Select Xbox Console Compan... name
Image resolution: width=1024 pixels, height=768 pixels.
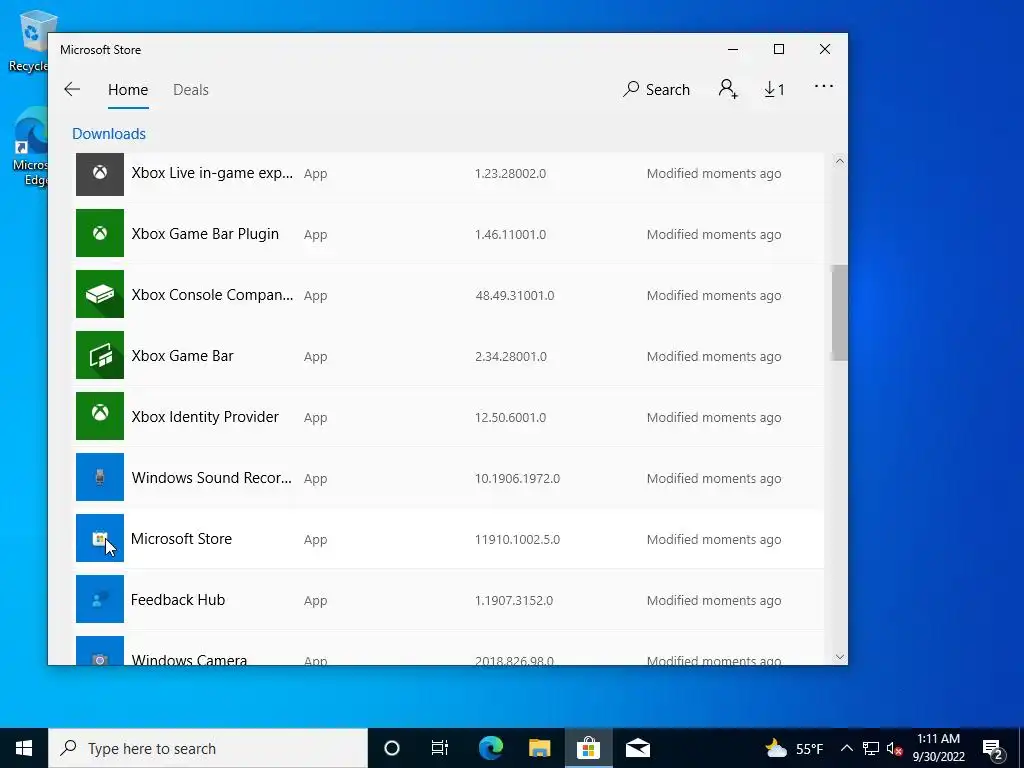click(212, 295)
